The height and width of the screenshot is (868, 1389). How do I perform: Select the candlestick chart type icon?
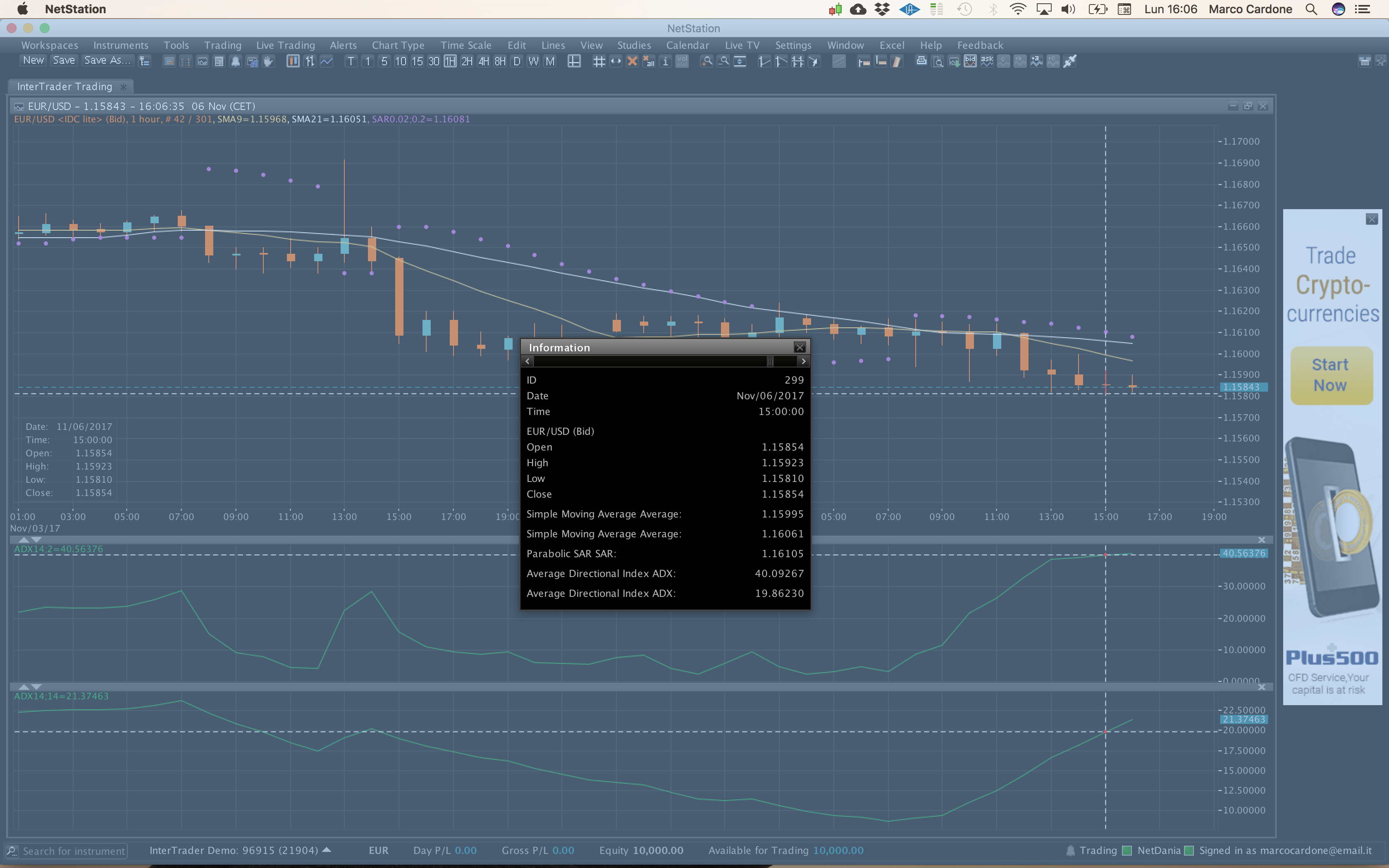tap(293, 61)
